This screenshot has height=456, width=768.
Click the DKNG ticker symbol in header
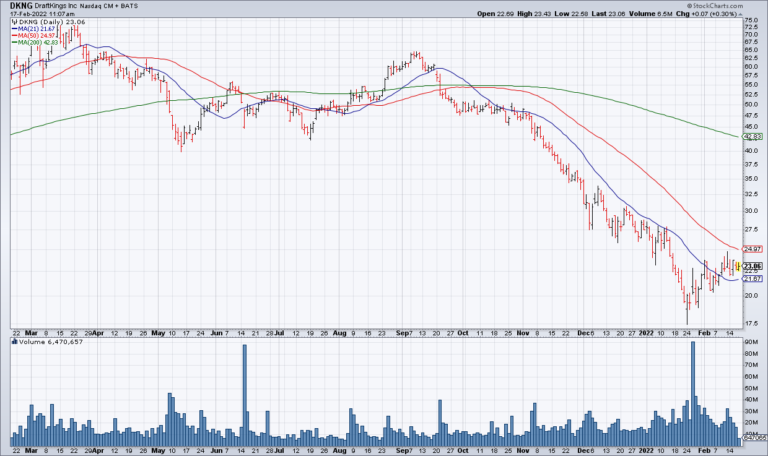(x=20, y=5)
